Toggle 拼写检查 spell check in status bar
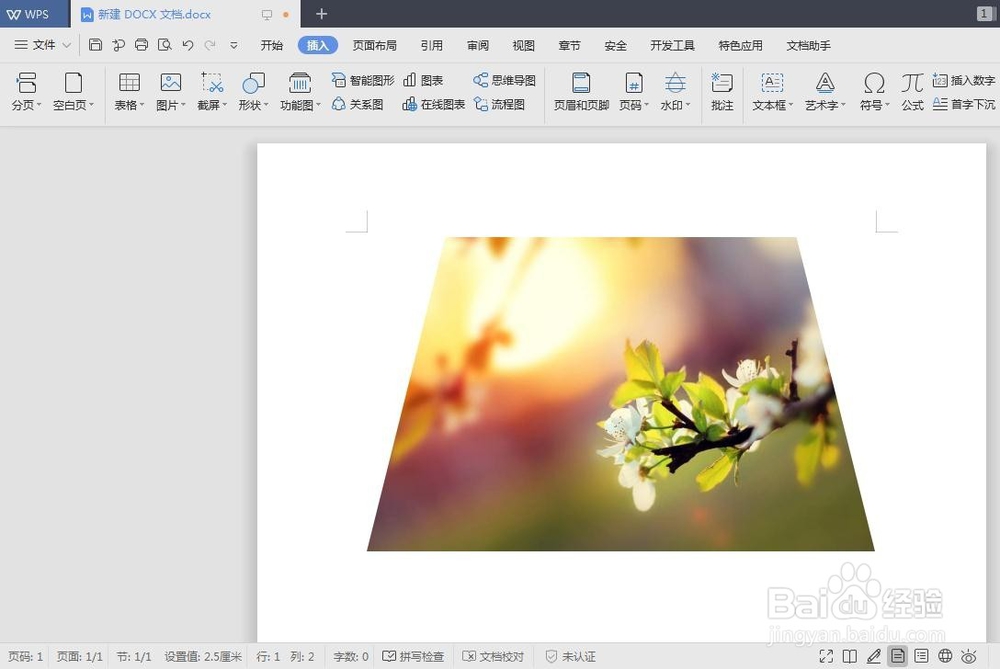1000x669 pixels. click(413, 656)
